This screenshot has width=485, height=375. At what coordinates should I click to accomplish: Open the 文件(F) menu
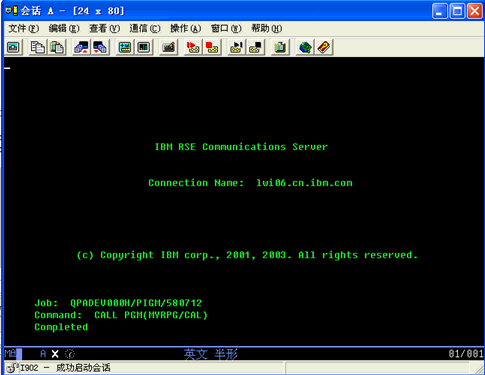(23, 29)
